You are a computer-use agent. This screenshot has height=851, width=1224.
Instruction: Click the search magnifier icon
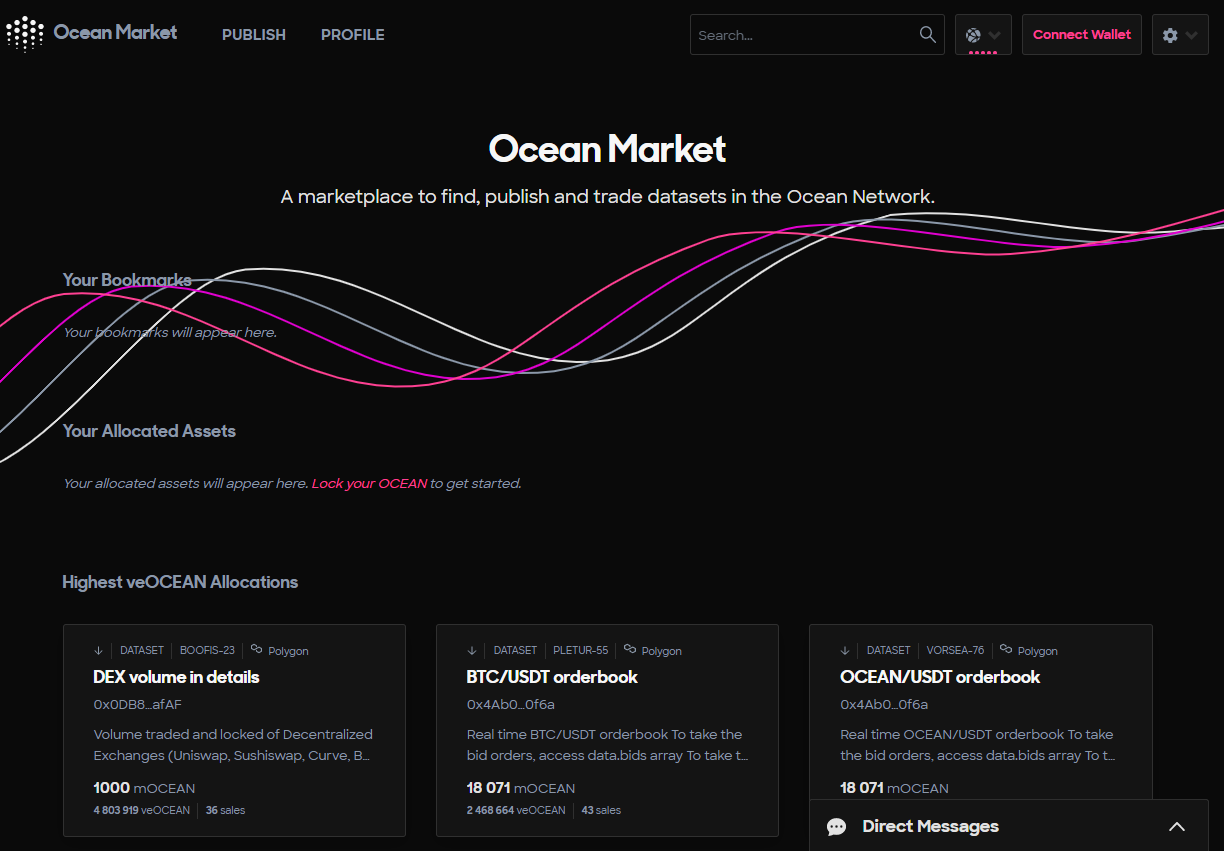(x=928, y=35)
